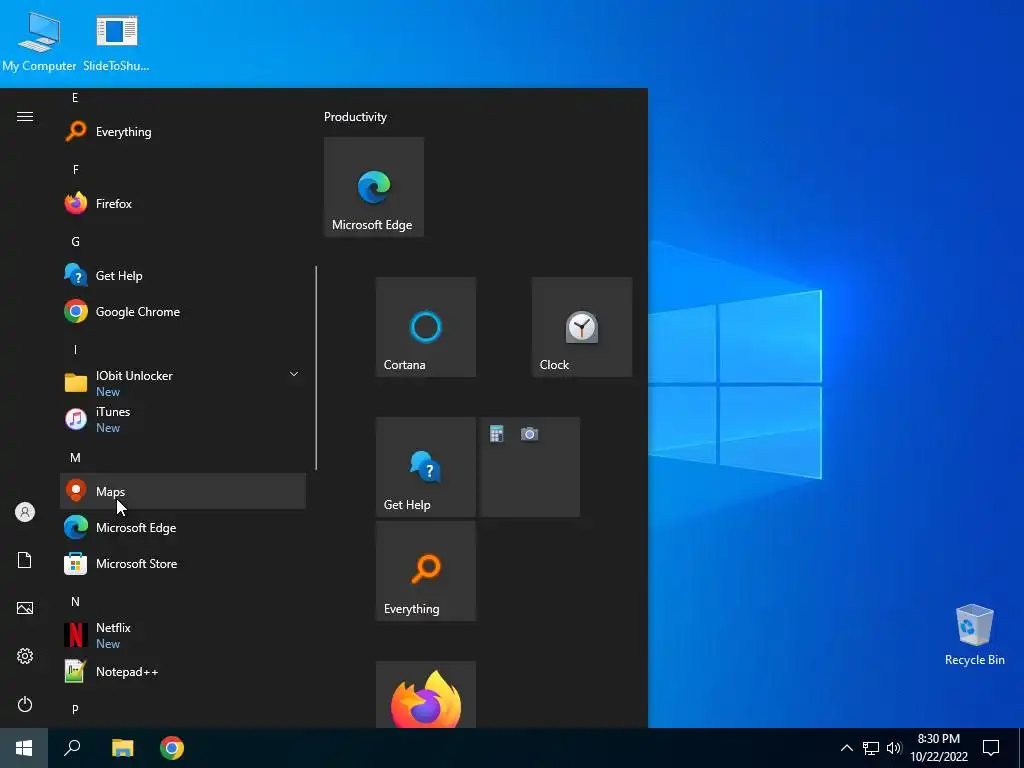Open the volume control tray icon
Screen dimensions: 1024x768
pyautogui.click(x=894, y=748)
